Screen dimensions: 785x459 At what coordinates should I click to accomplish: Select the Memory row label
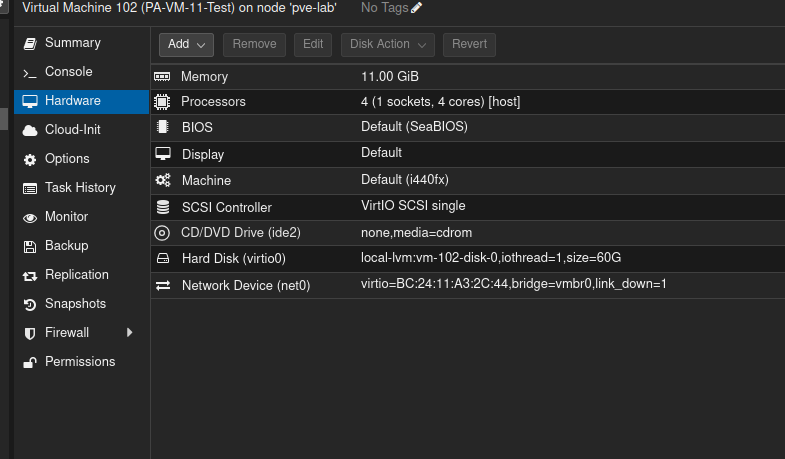point(204,77)
